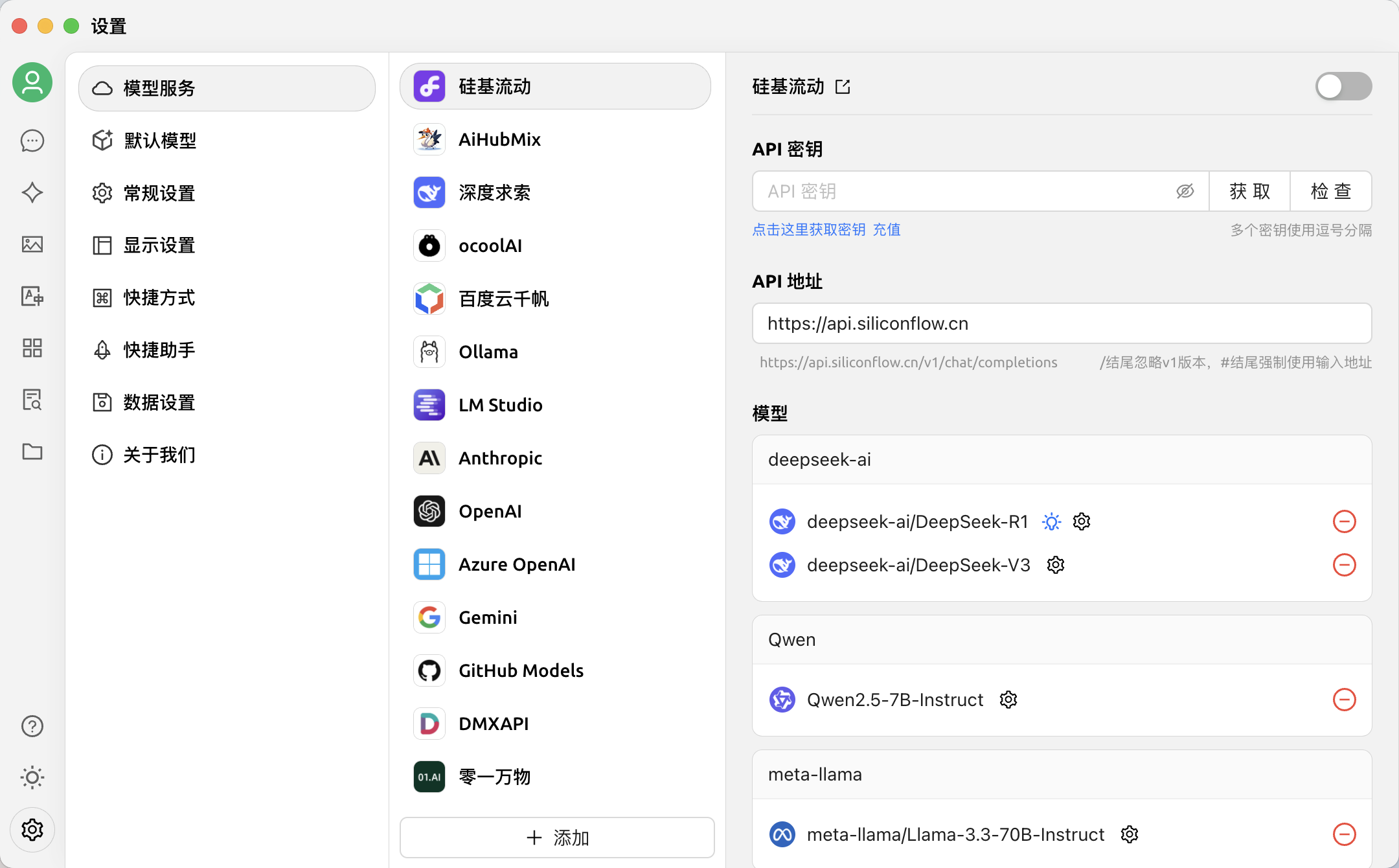This screenshot has width=1399, height=868.
Task: Open 关于我们 settings section
Action: click(x=227, y=455)
